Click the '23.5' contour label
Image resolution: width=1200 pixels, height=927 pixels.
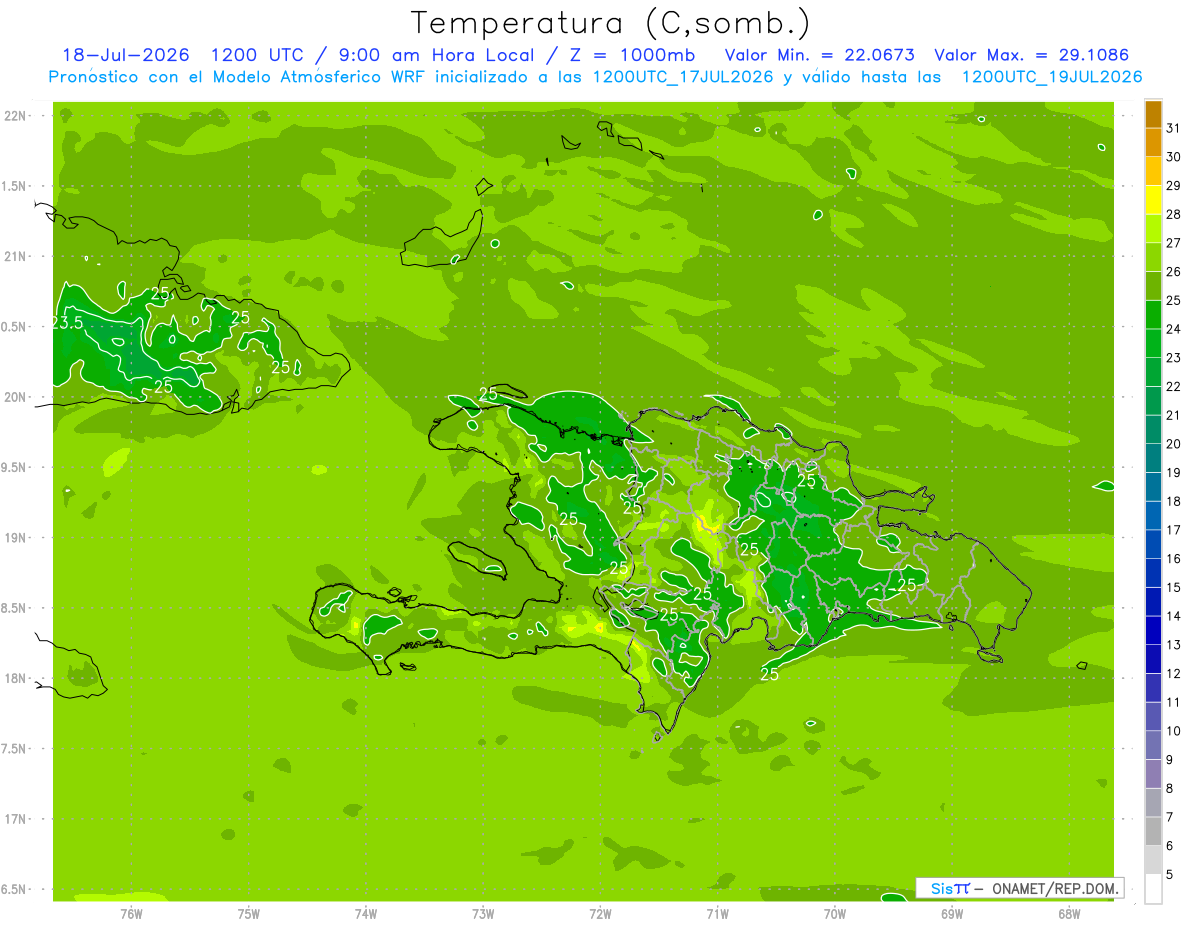pos(66,322)
